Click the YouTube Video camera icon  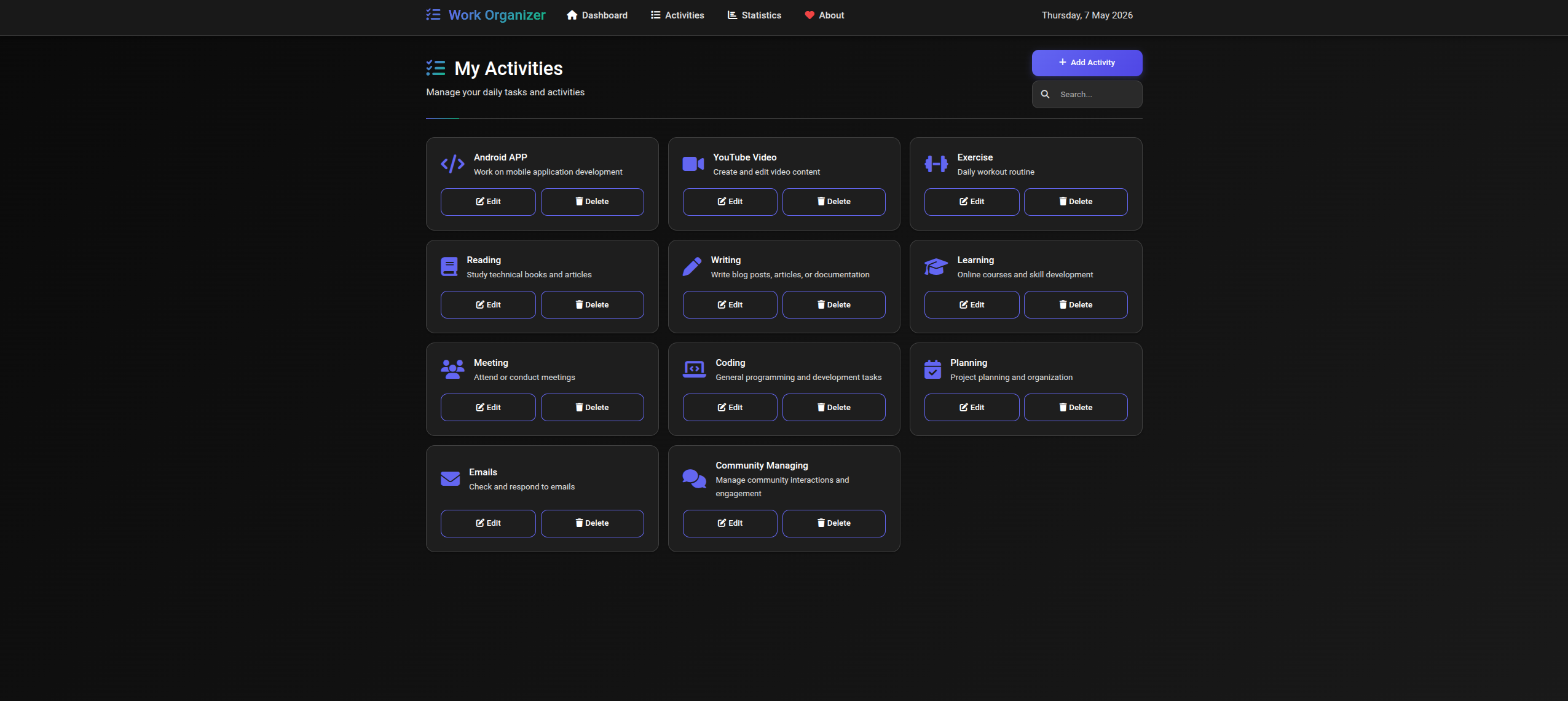click(693, 164)
